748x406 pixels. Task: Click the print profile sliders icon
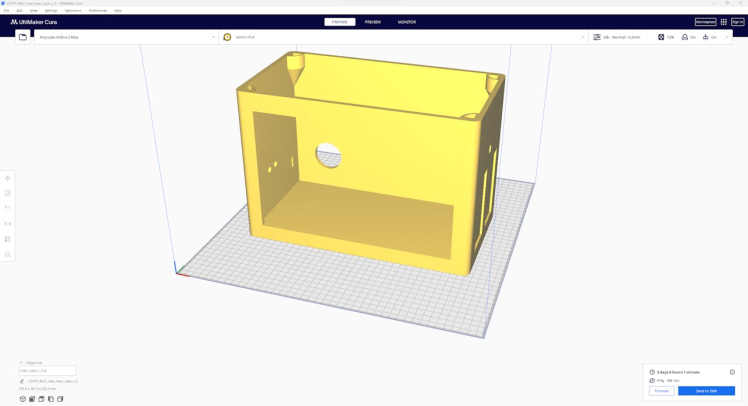[x=597, y=37]
